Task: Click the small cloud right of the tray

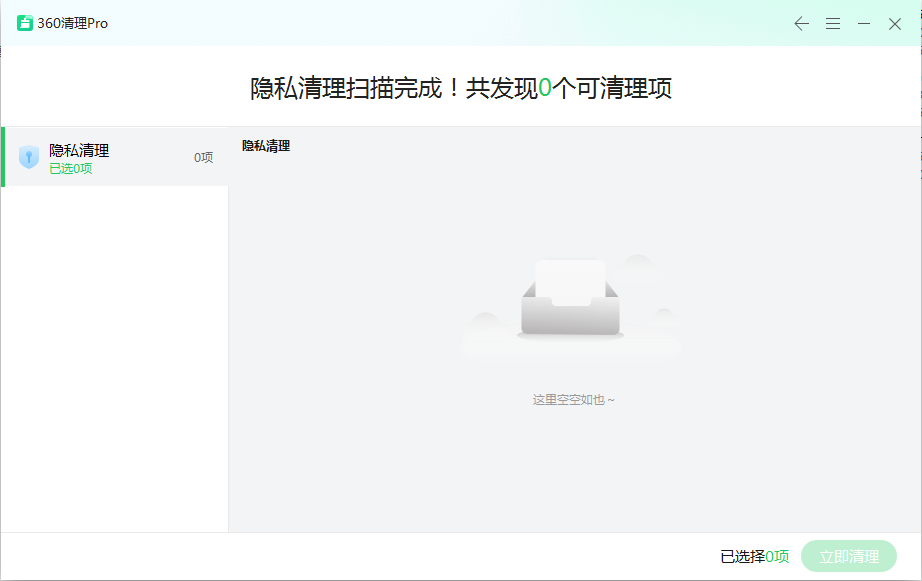Action: click(x=662, y=315)
